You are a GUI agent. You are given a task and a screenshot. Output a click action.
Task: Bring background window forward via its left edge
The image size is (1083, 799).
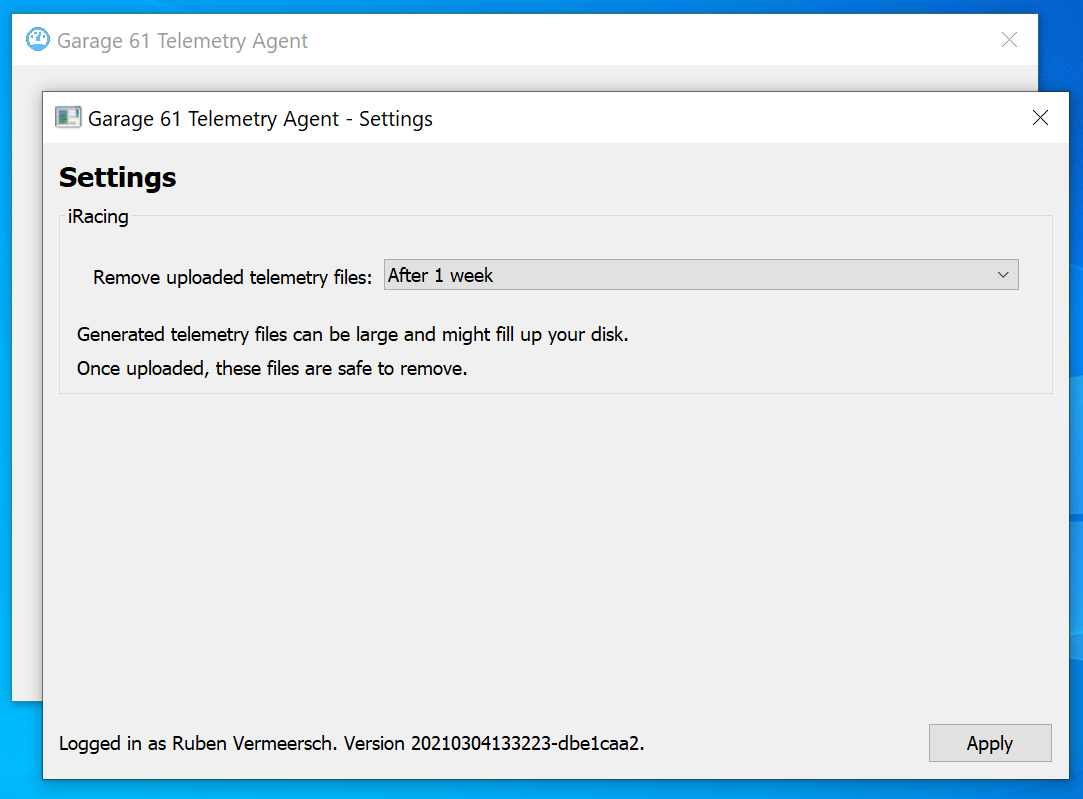coord(26,400)
